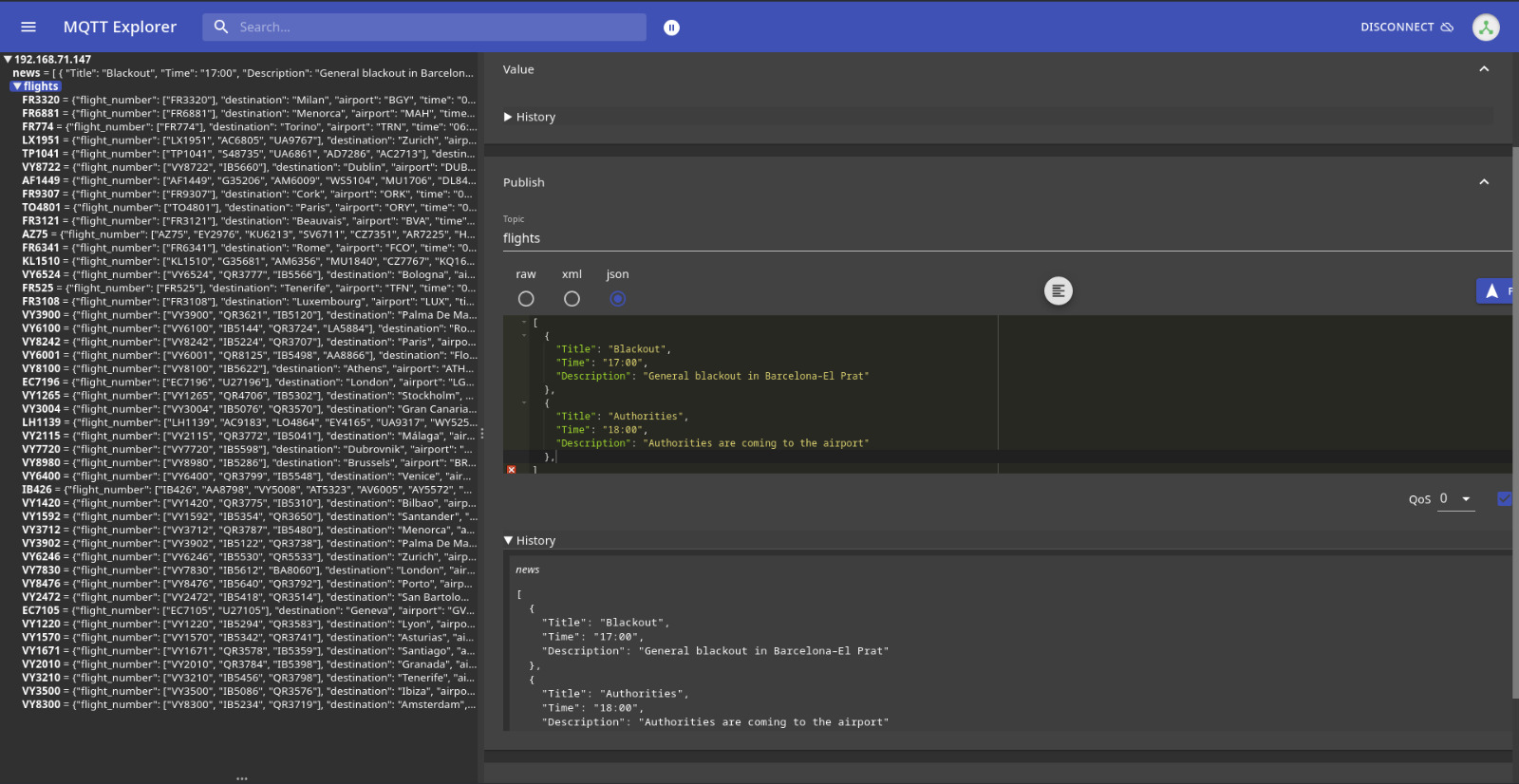This screenshot has width=1519, height=784.
Task: Select the json format radio button
Action: [617, 298]
